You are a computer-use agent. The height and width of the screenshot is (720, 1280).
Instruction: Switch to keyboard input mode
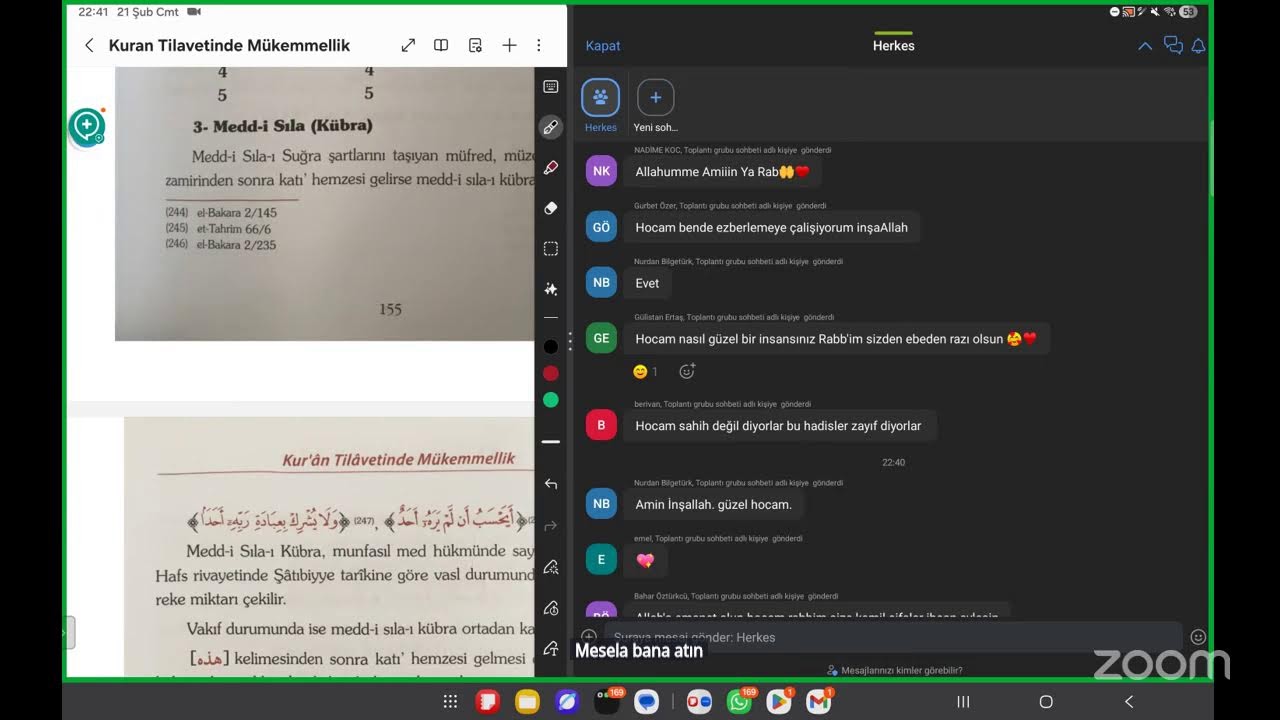tap(551, 87)
